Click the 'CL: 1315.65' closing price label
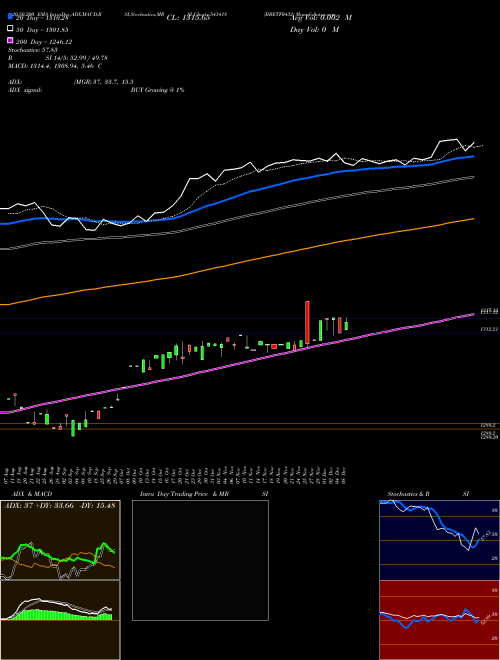The height and width of the screenshot is (660, 500). coord(188,18)
